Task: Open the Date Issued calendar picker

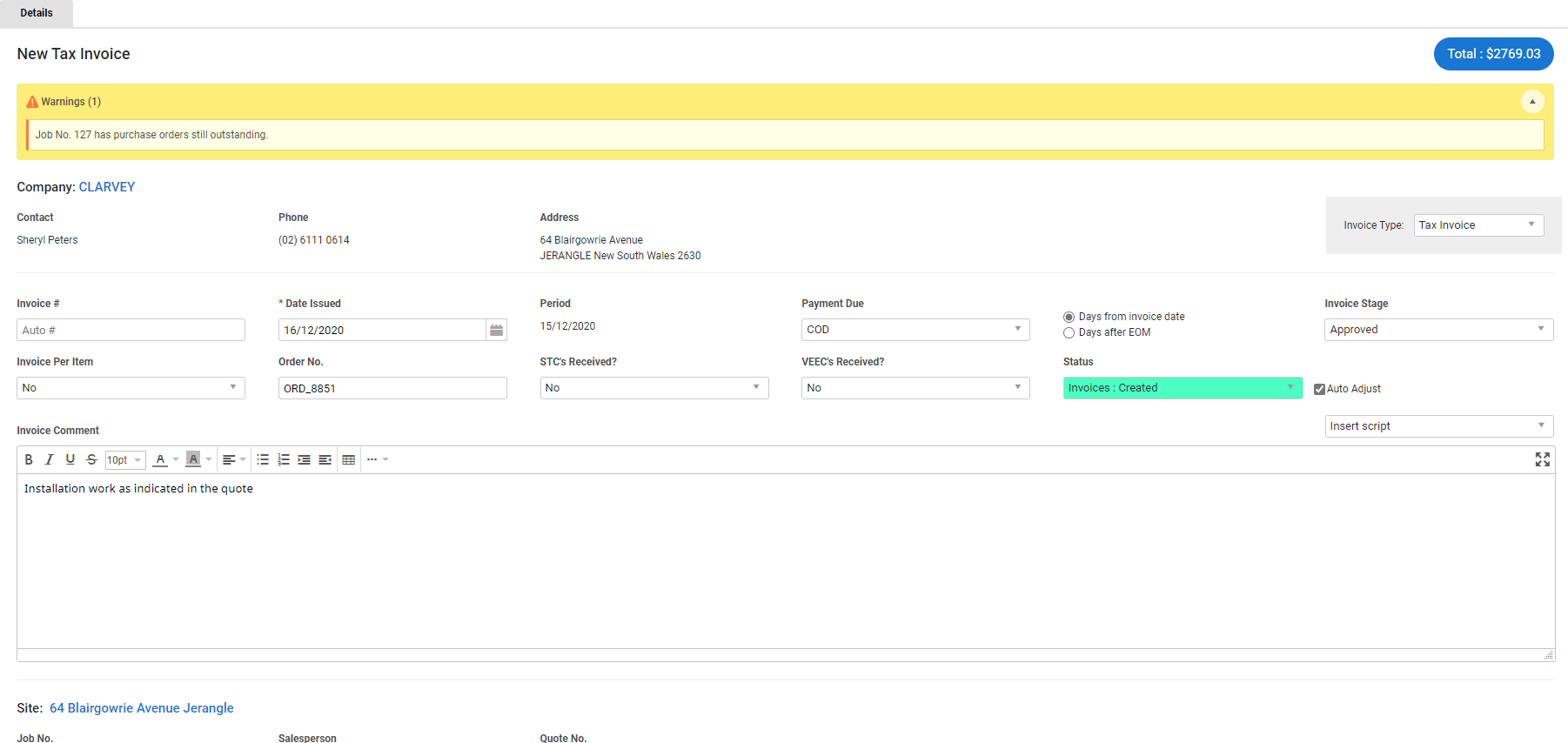Action: click(x=497, y=330)
